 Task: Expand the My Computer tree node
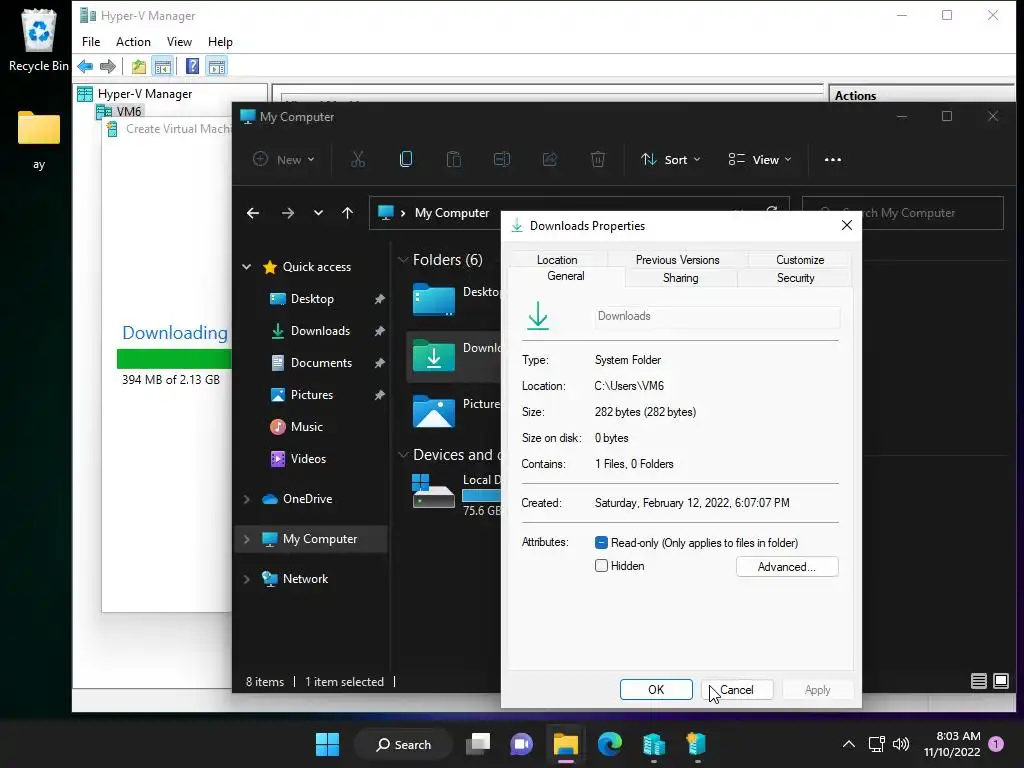(247, 539)
